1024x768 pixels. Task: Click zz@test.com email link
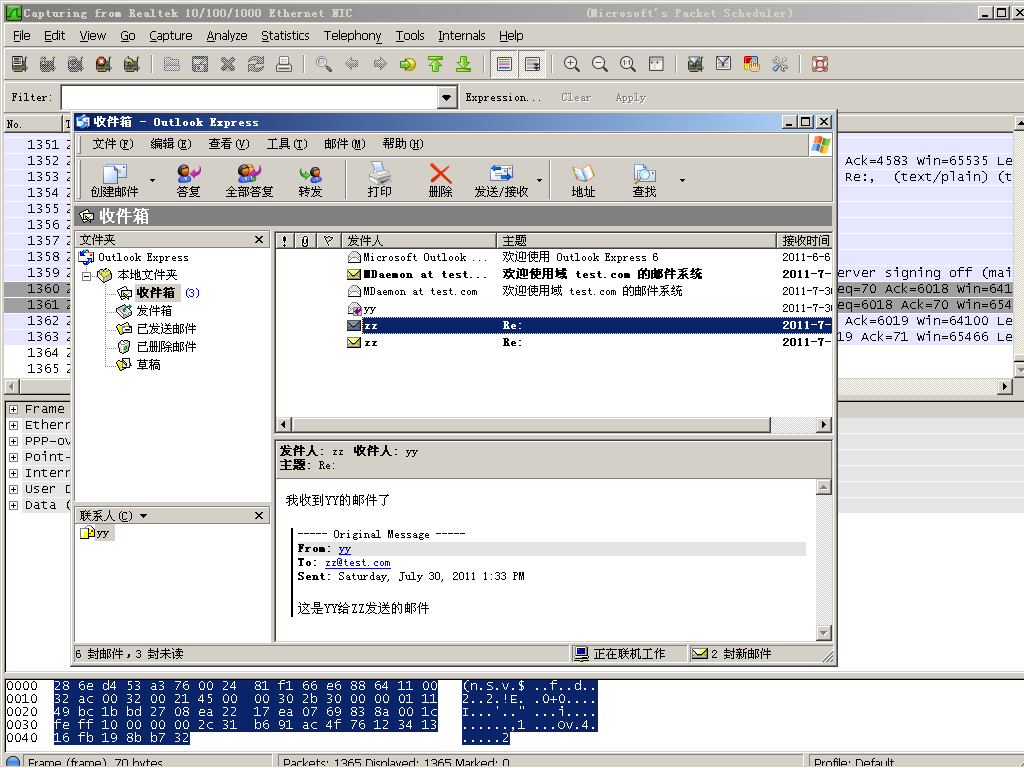coord(358,562)
